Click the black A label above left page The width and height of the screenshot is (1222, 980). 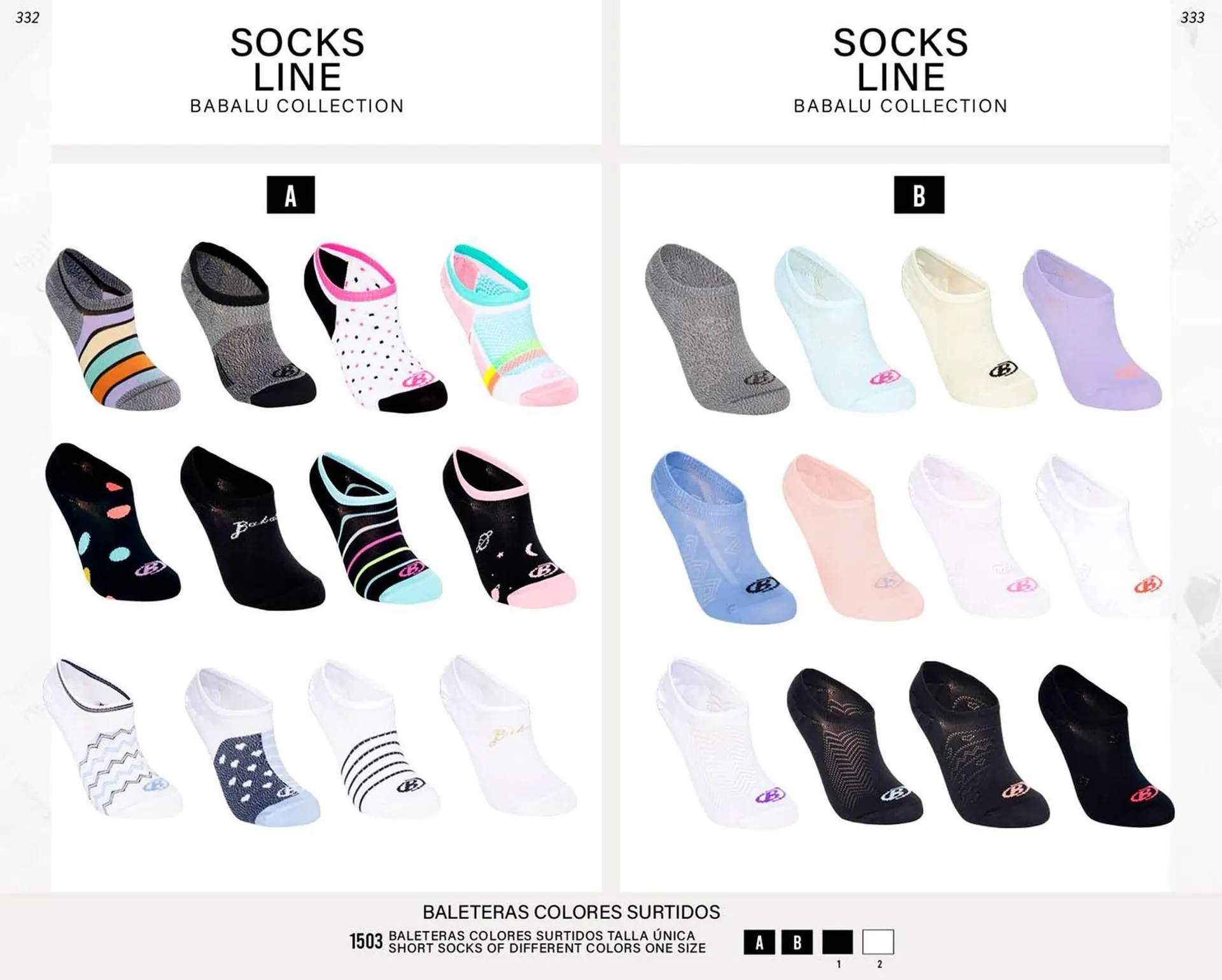click(x=290, y=195)
